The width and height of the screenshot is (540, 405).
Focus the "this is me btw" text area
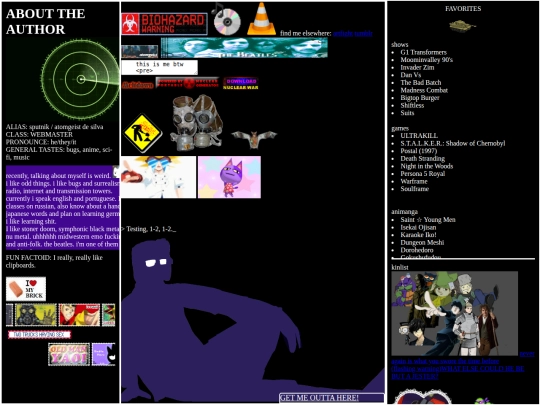(x=159, y=67)
